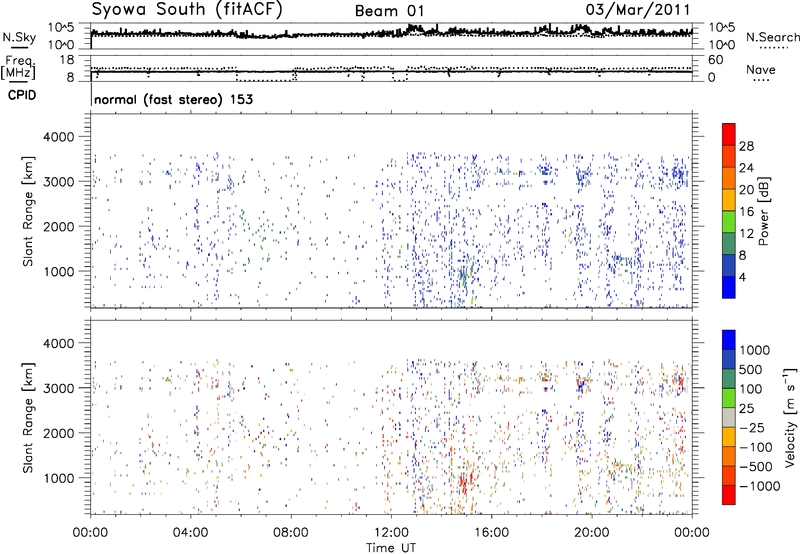
Task: Click the '04:00' time tick label
Action: pos(190,533)
